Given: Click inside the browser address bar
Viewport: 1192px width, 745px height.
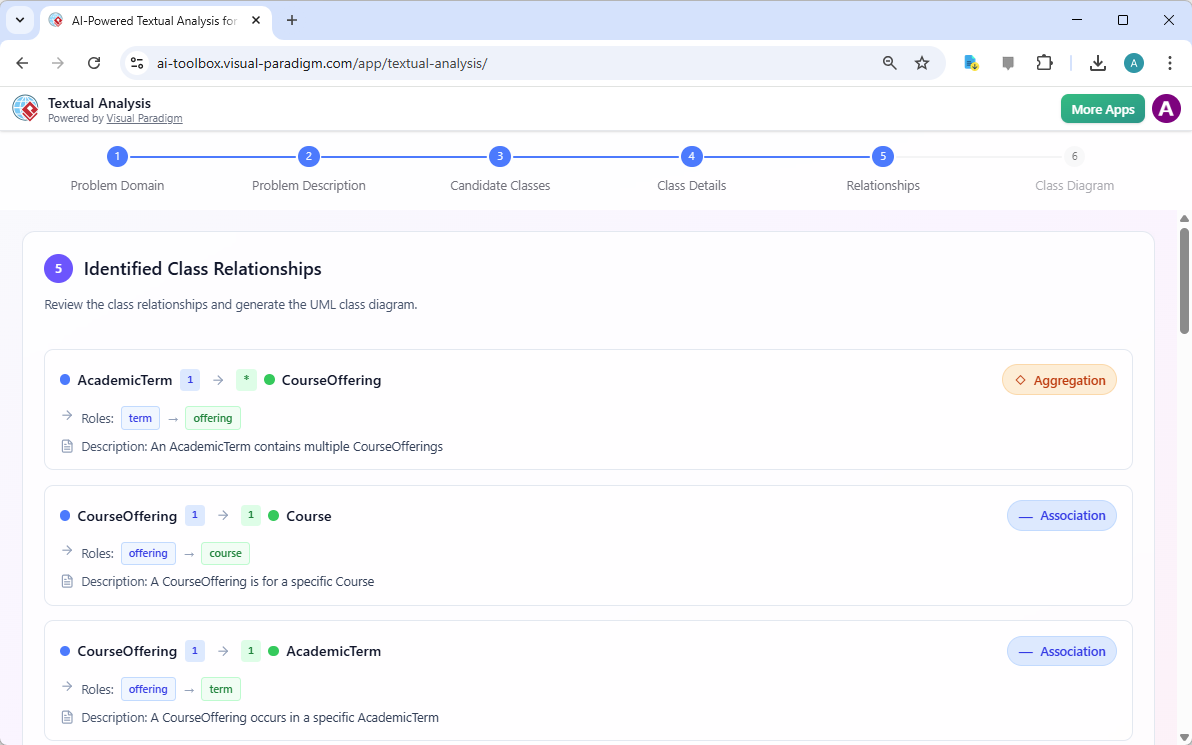Looking at the screenshot, I should (400, 62).
